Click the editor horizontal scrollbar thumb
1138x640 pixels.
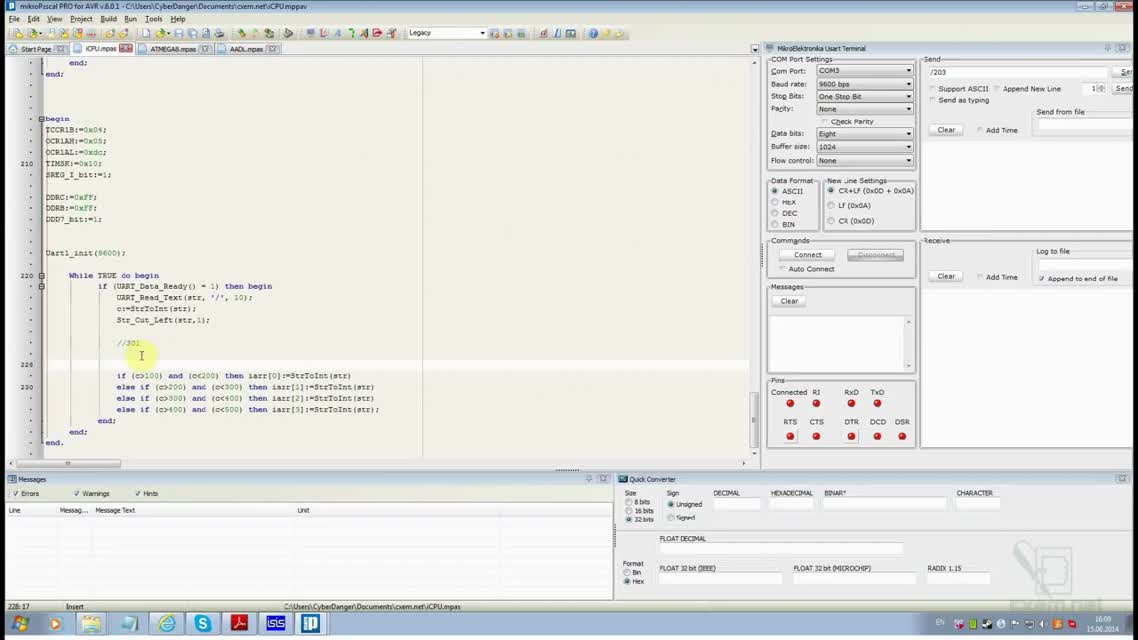pyautogui.click(x=67, y=463)
